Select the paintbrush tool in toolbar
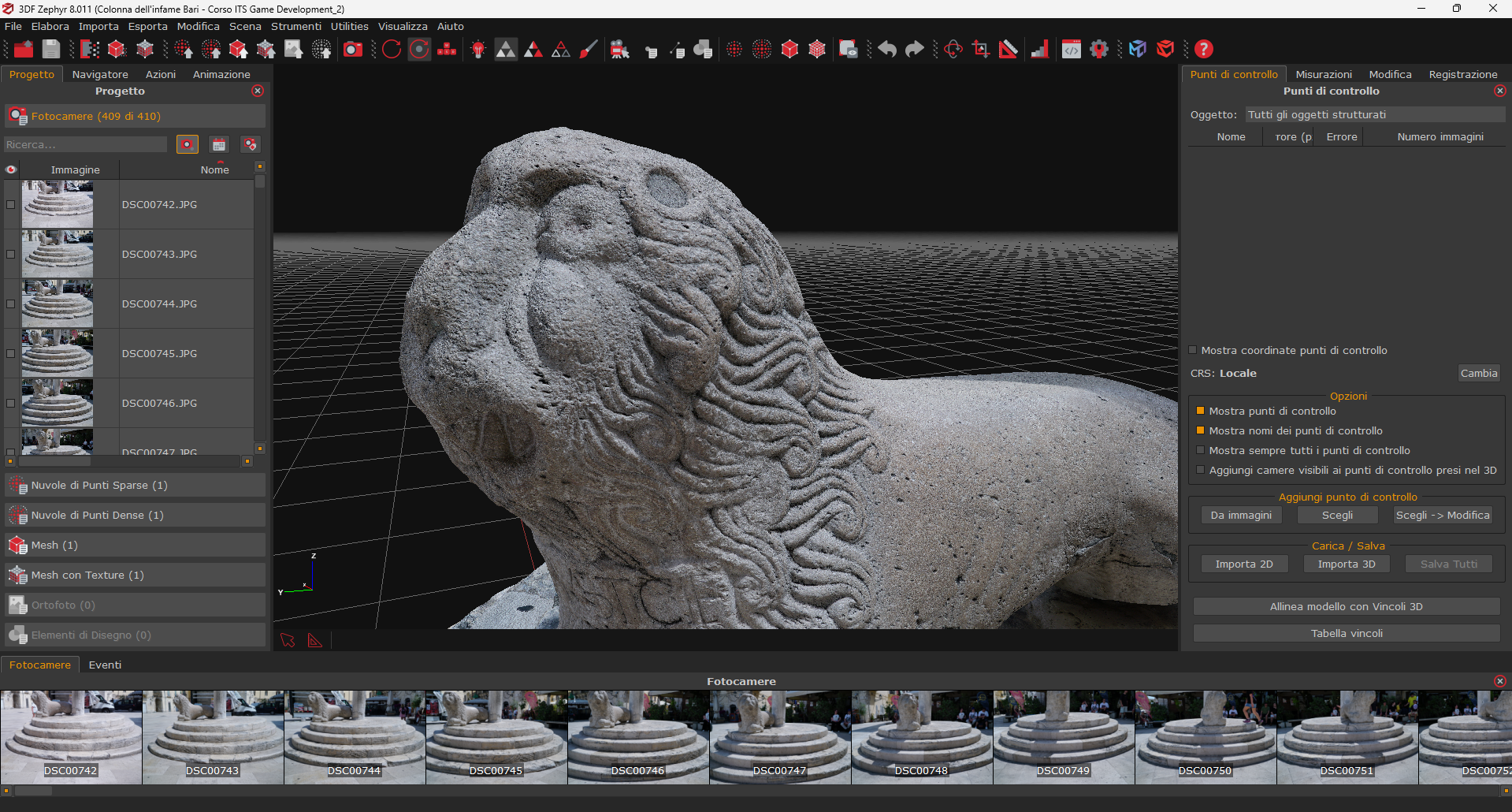 click(589, 50)
